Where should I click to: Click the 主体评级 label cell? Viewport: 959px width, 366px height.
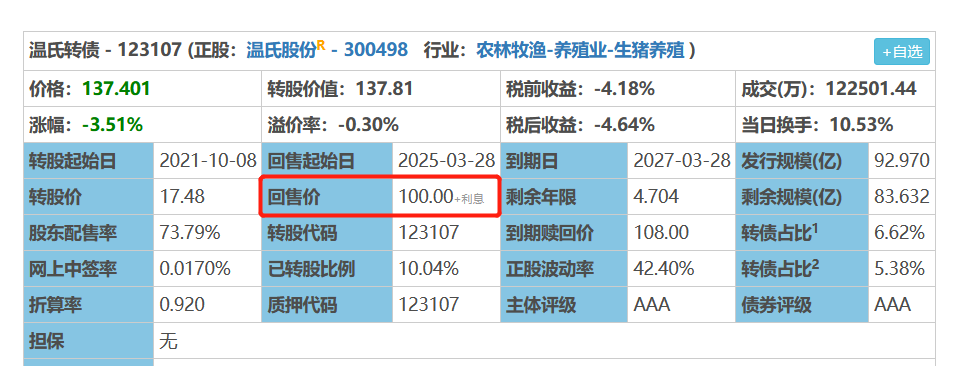pos(565,305)
